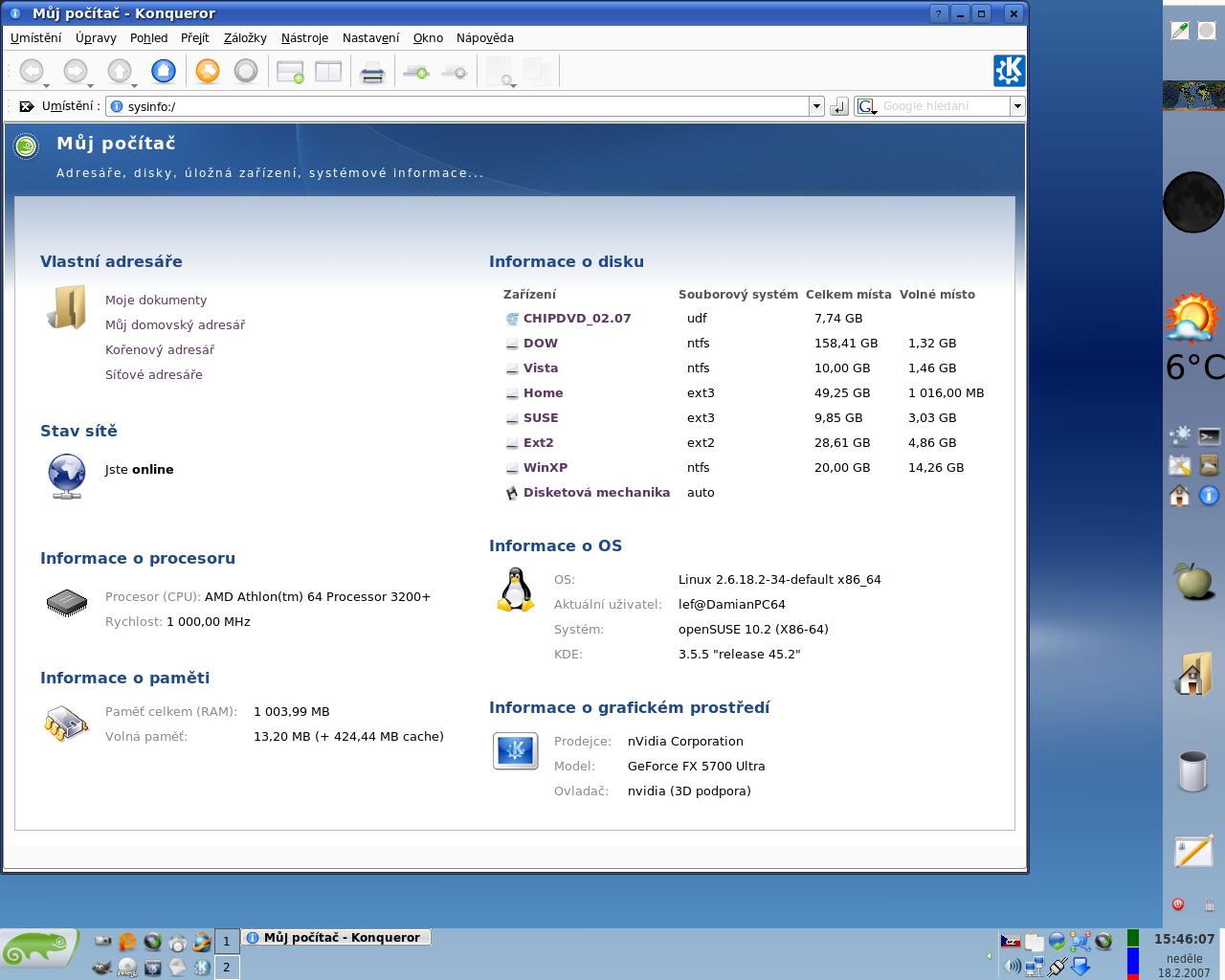
Task: Open the Disketová mechanika link
Action: click(x=596, y=493)
